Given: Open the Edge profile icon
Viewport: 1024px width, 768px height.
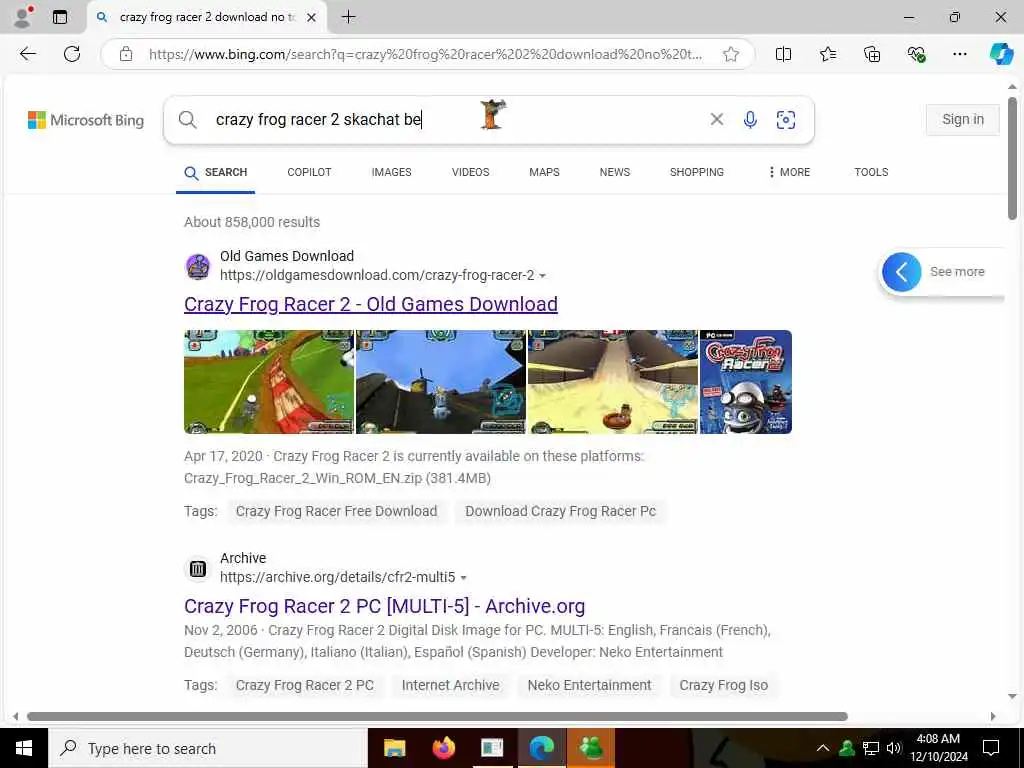Looking at the screenshot, I should point(23,17).
